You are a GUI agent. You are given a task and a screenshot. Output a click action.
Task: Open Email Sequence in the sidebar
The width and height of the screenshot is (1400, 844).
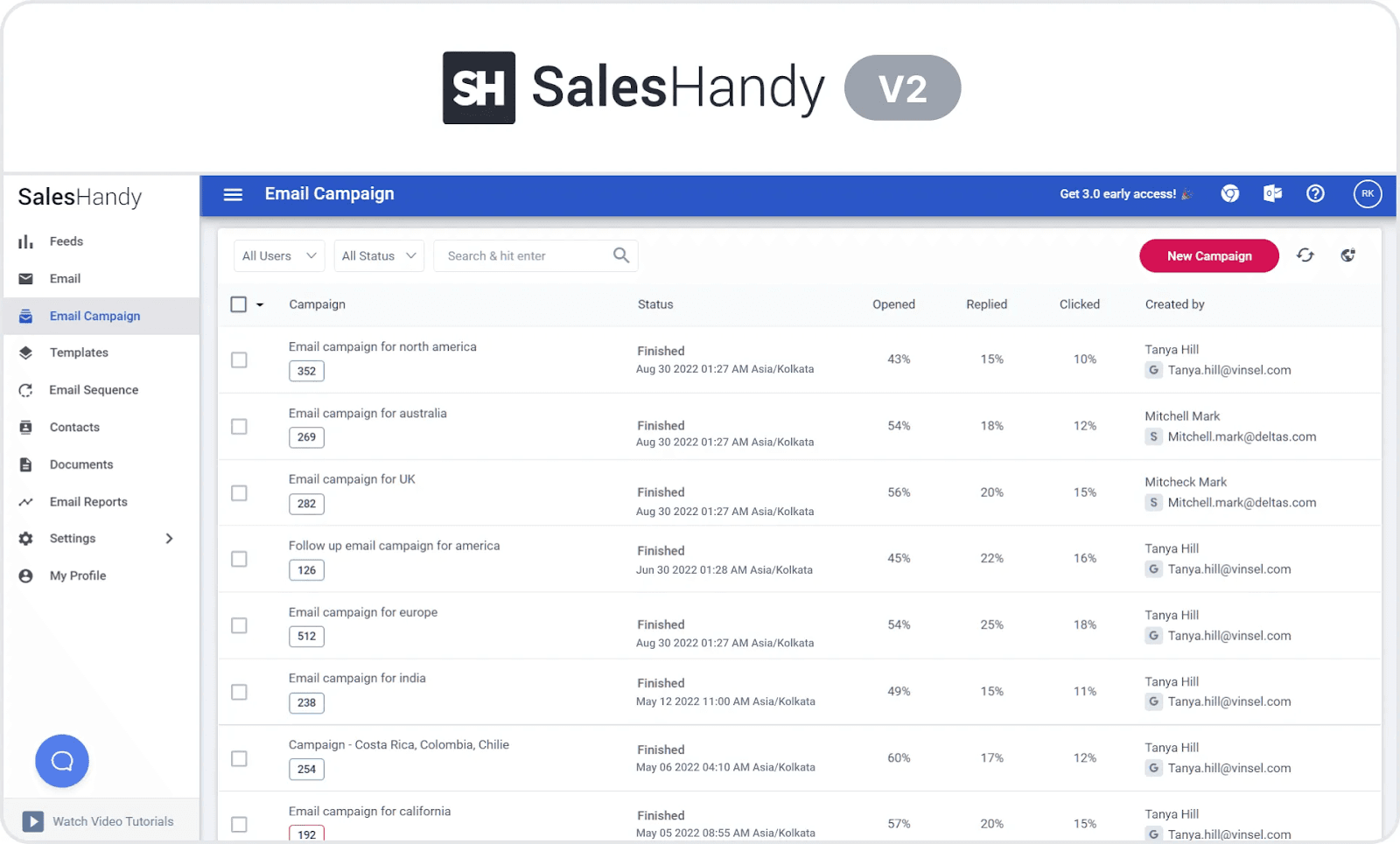pyautogui.click(x=94, y=390)
